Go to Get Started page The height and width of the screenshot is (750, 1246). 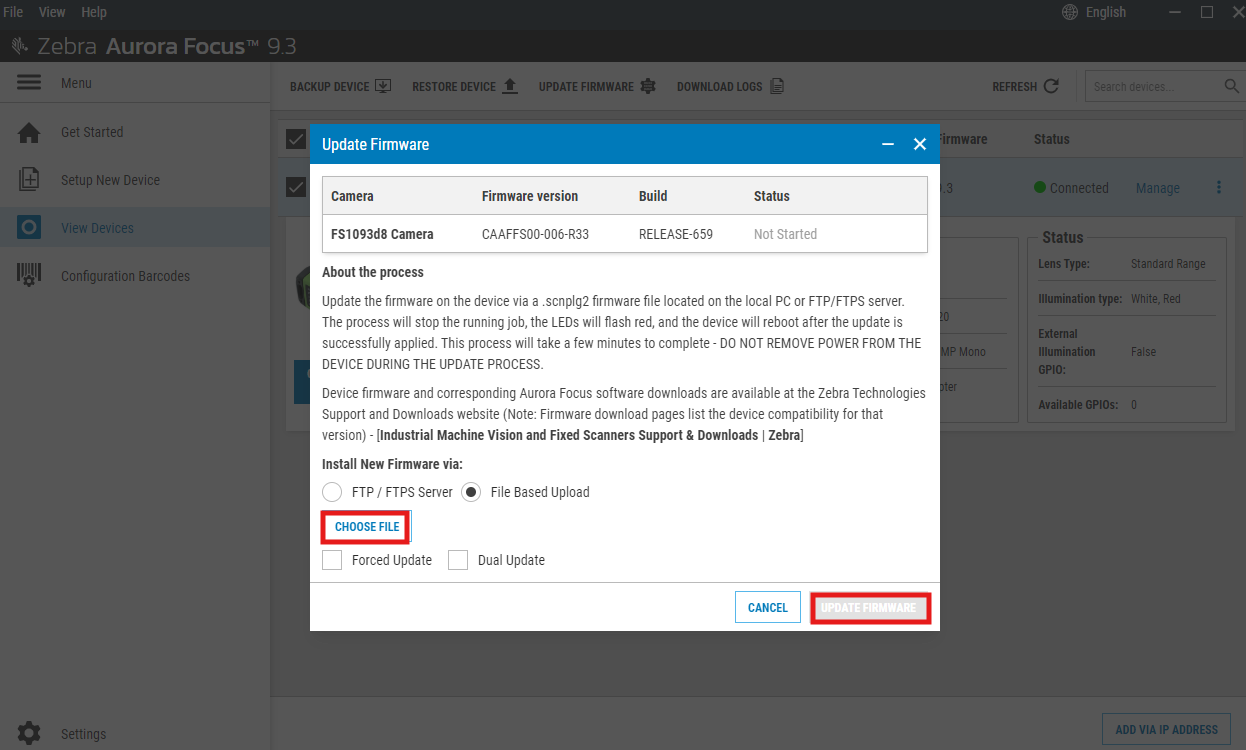(92, 132)
